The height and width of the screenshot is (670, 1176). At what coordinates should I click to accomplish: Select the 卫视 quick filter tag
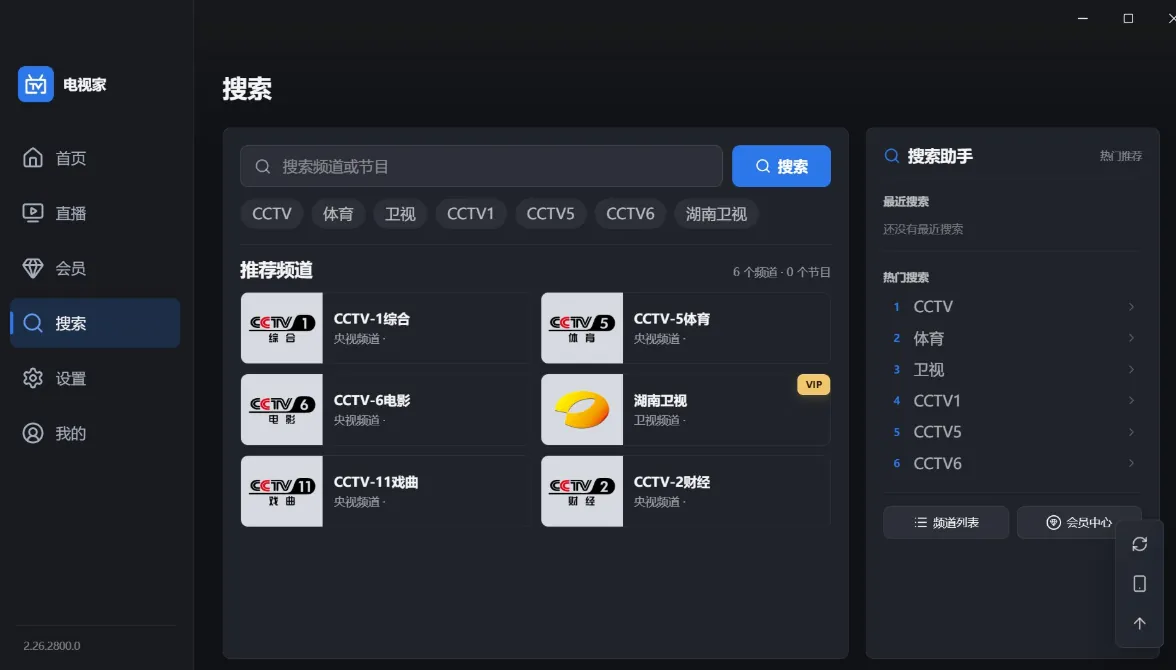pyautogui.click(x=400, y=214)
